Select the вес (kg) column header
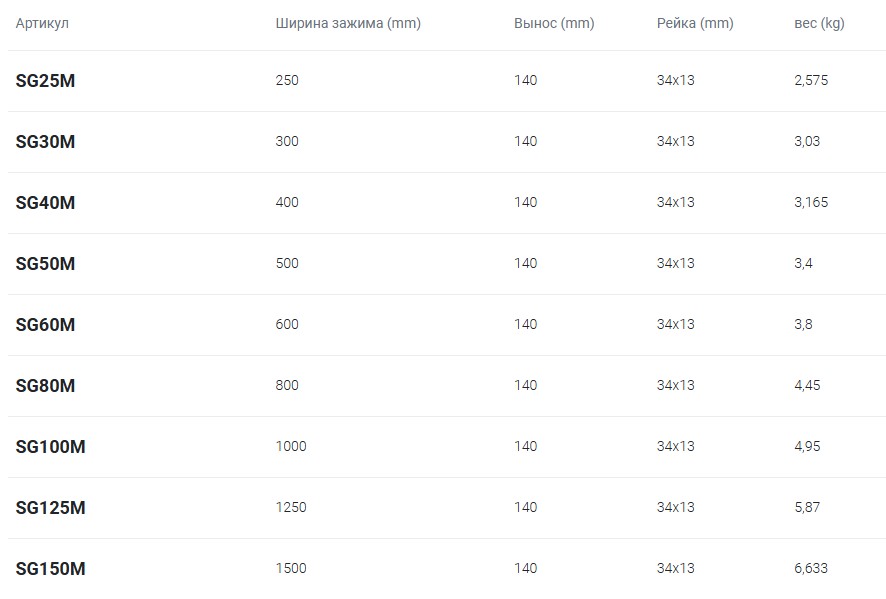This screenshot has width=886, height=599. [x=819, y=24]
